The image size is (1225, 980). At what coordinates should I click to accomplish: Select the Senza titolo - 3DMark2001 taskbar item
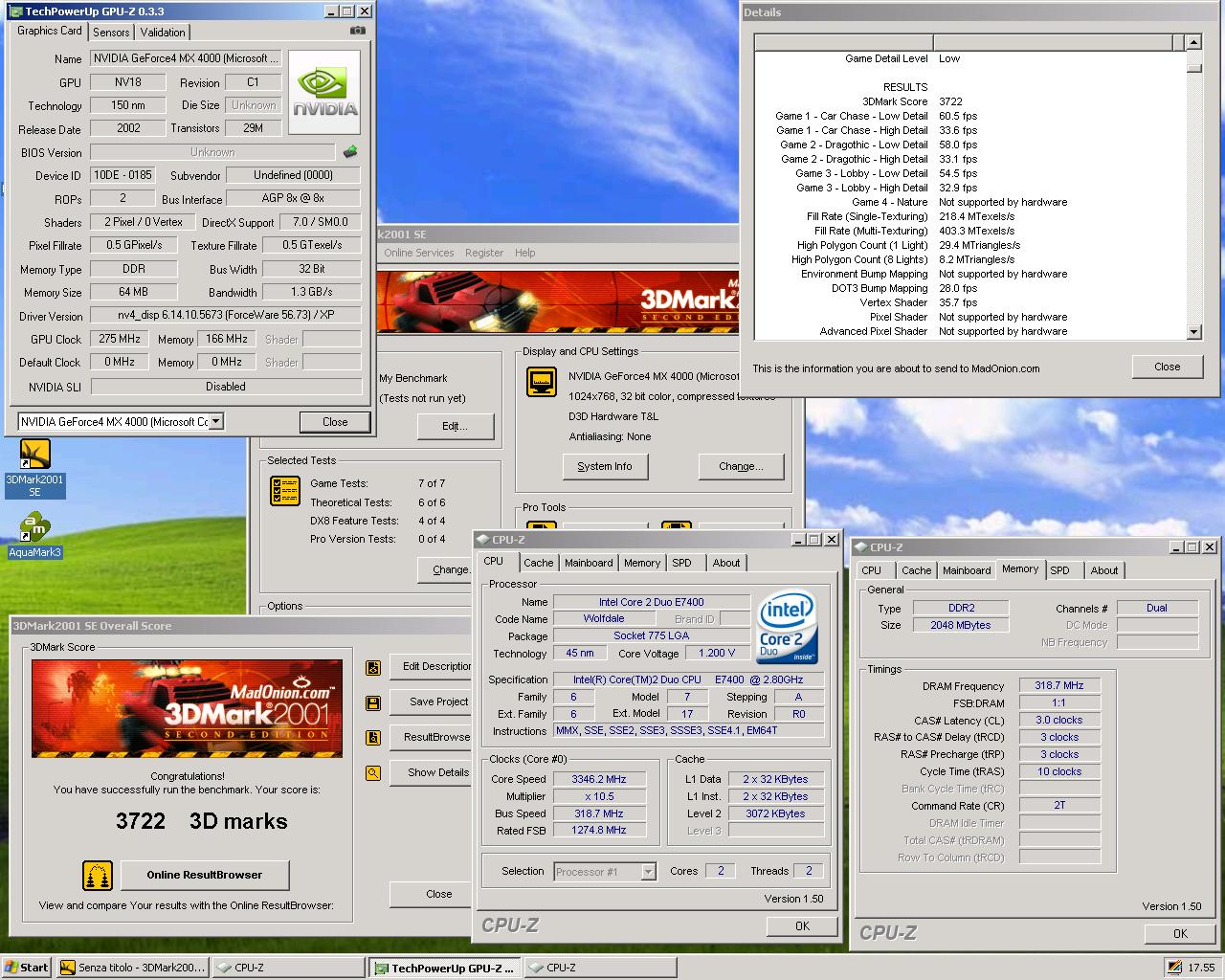click(x=131, y=968)
